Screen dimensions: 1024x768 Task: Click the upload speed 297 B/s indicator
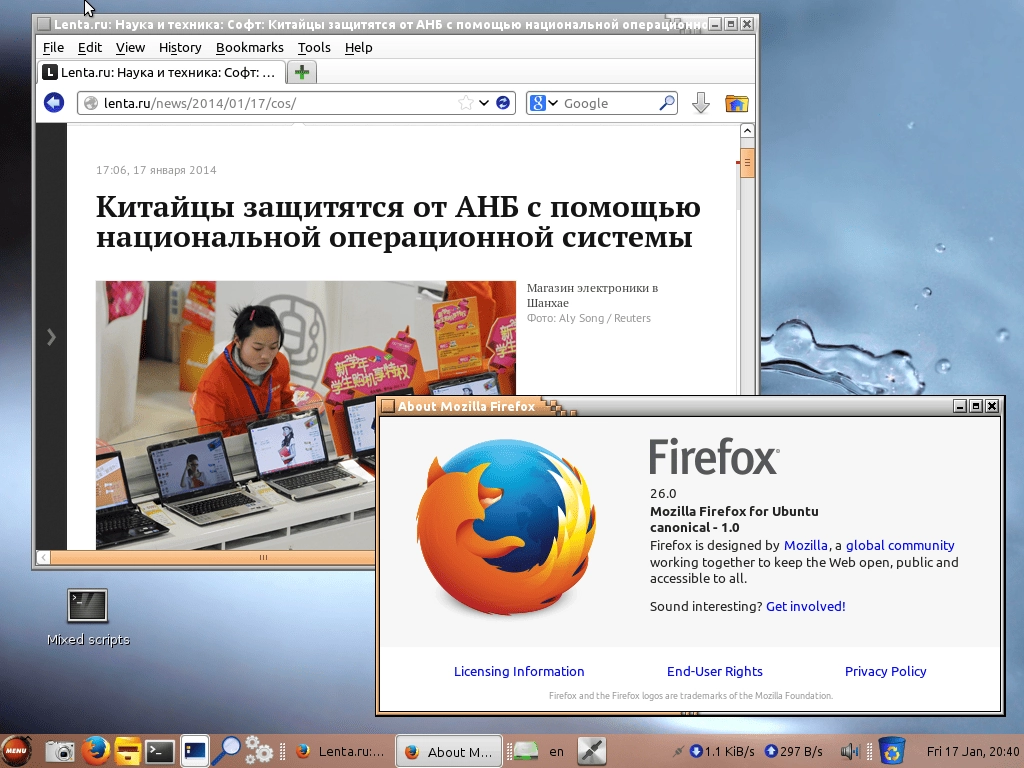[x=793, y=751]
